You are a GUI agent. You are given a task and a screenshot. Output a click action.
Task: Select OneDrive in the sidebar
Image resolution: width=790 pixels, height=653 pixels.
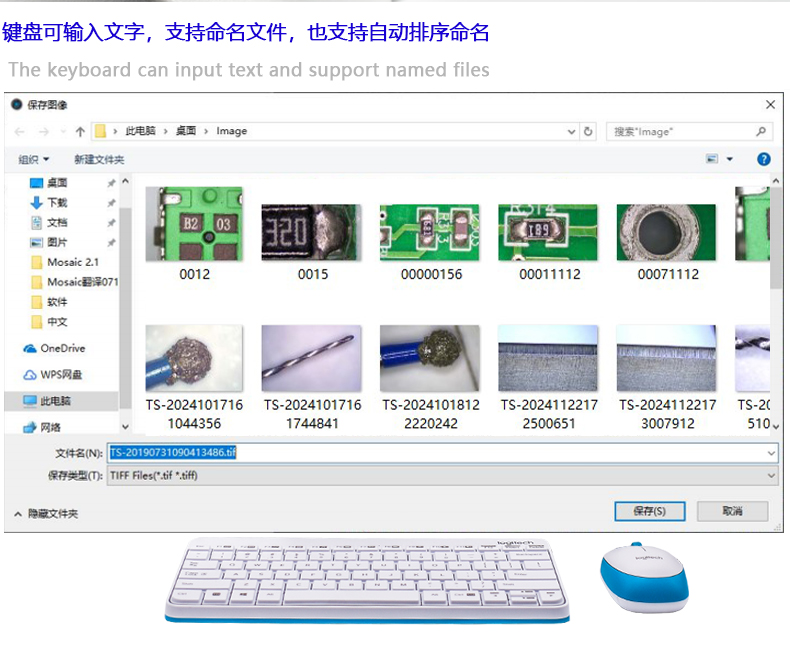pyautogui.click(x=62, y=348)
